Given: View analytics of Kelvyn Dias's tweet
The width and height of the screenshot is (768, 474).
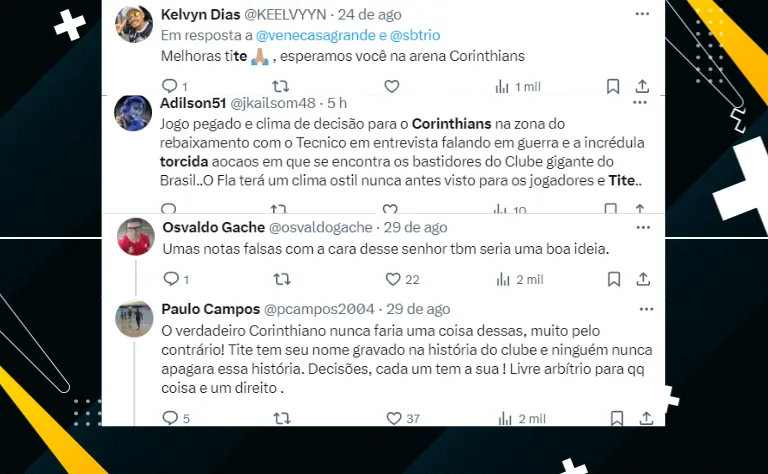Looking at the screenshot, I should point(500,87).
